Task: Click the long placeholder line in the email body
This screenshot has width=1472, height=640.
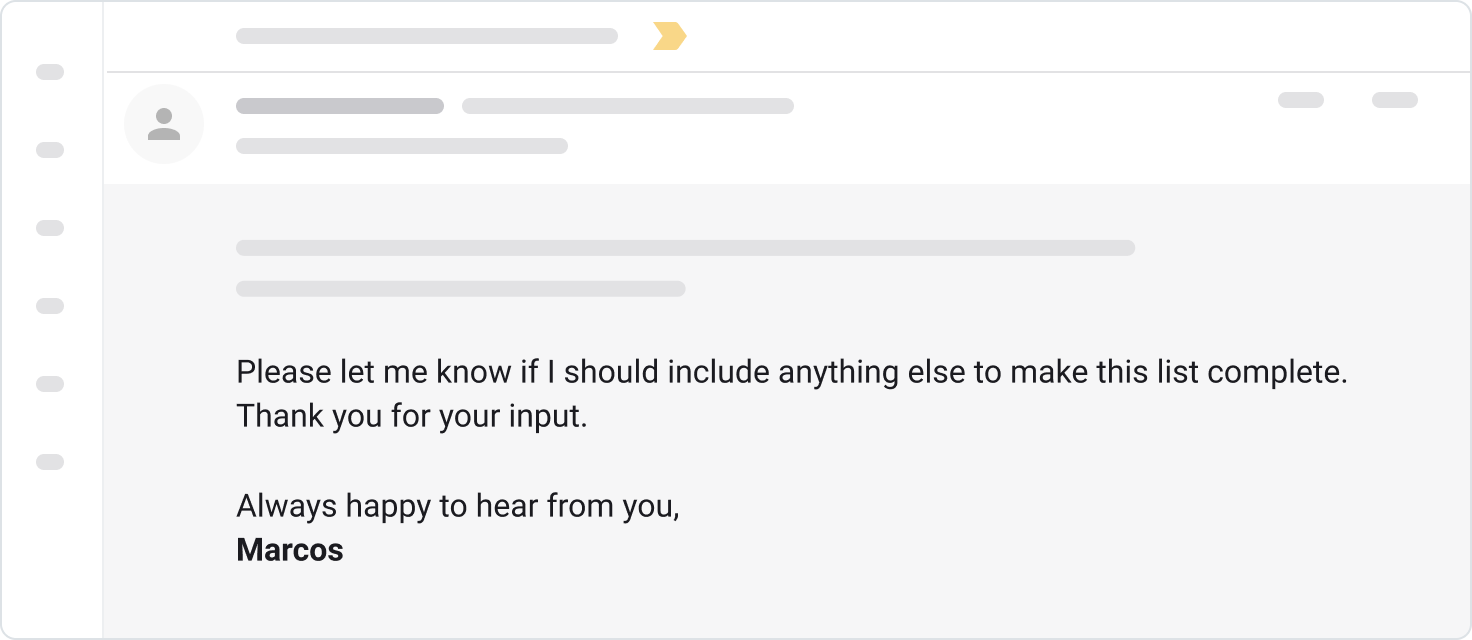Action: pos(685,248)
